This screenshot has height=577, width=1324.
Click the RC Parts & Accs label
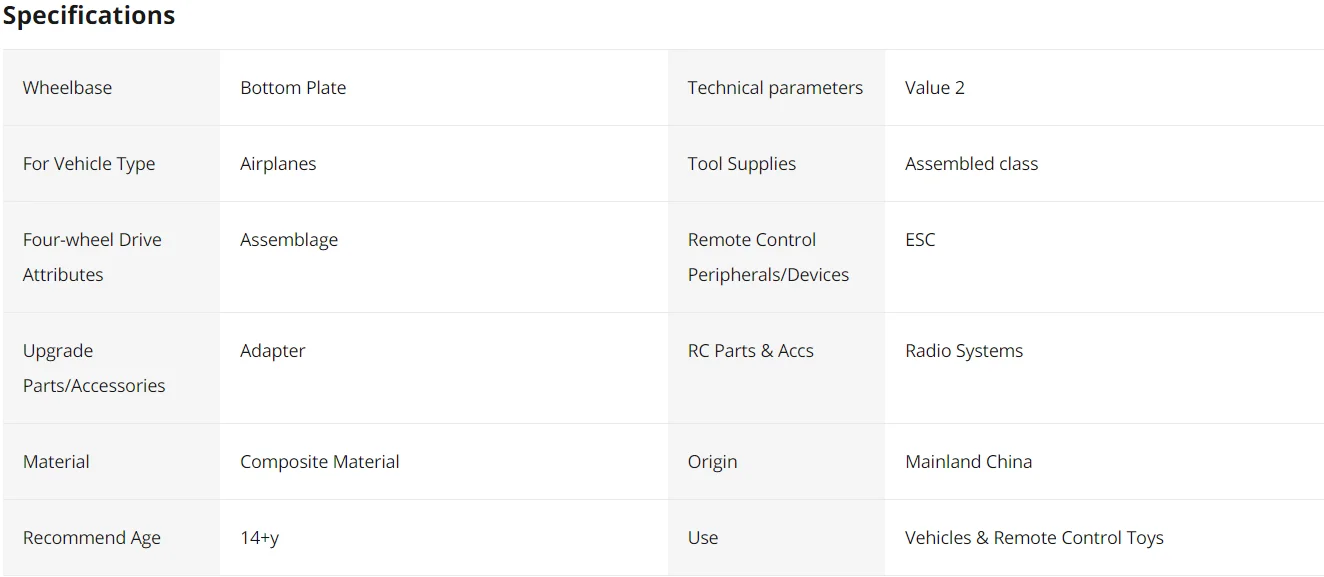pos(750,351)
